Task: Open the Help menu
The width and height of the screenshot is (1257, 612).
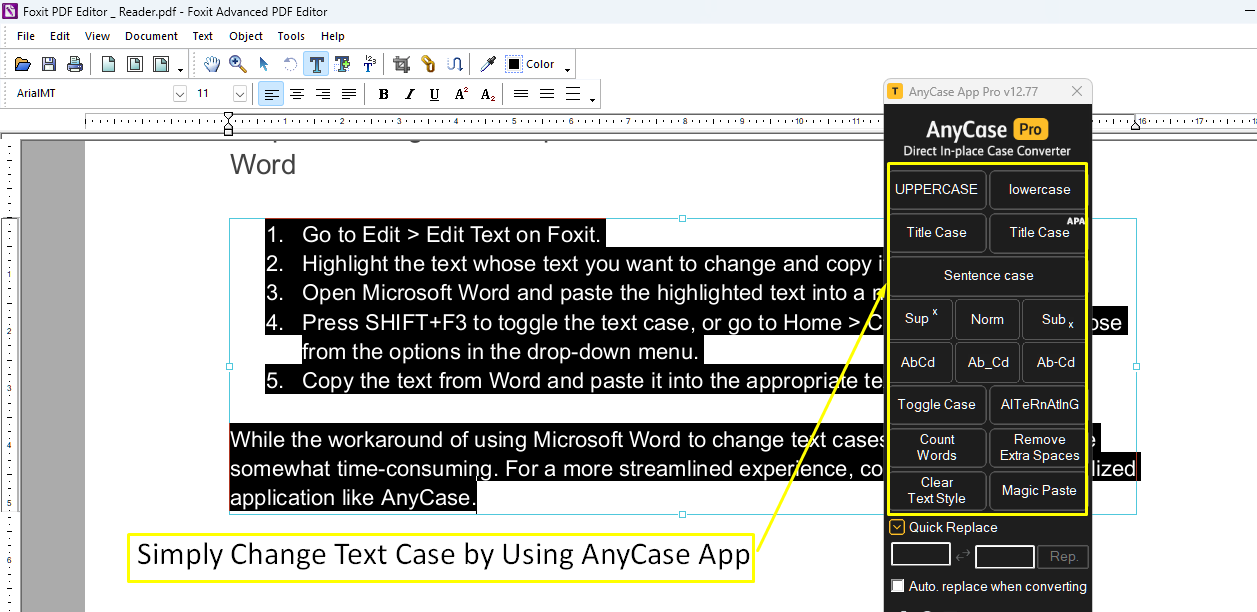Action: [x=333, y=36]
